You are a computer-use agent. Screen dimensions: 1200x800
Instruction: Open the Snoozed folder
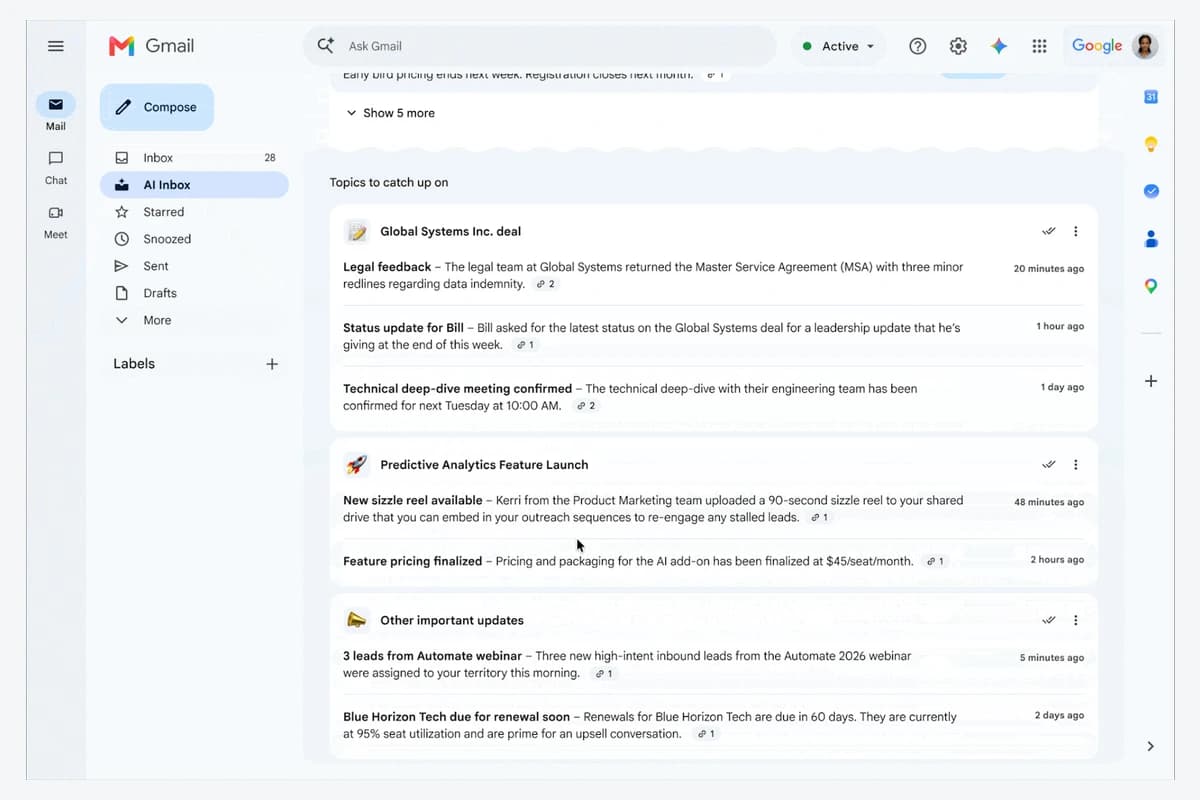coord(194,239)
